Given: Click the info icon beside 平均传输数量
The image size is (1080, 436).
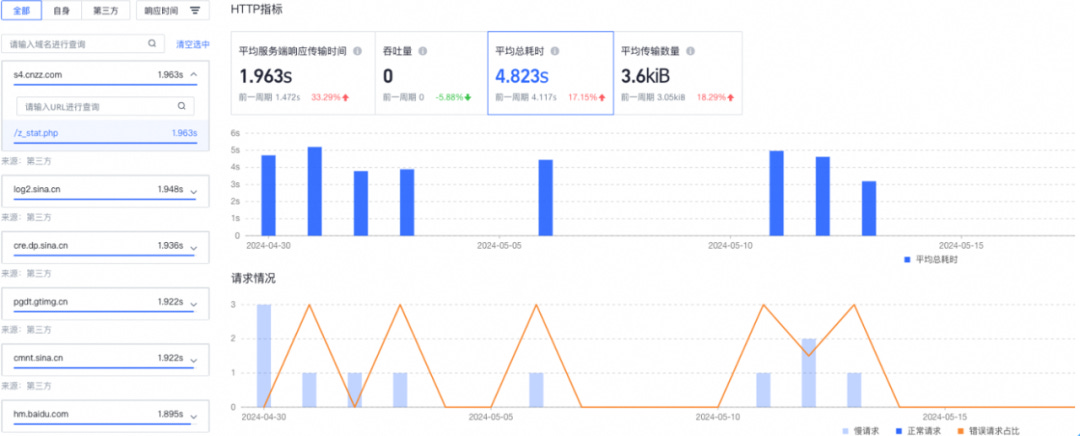Looking at the screenshot, I should tap(690, 51).
